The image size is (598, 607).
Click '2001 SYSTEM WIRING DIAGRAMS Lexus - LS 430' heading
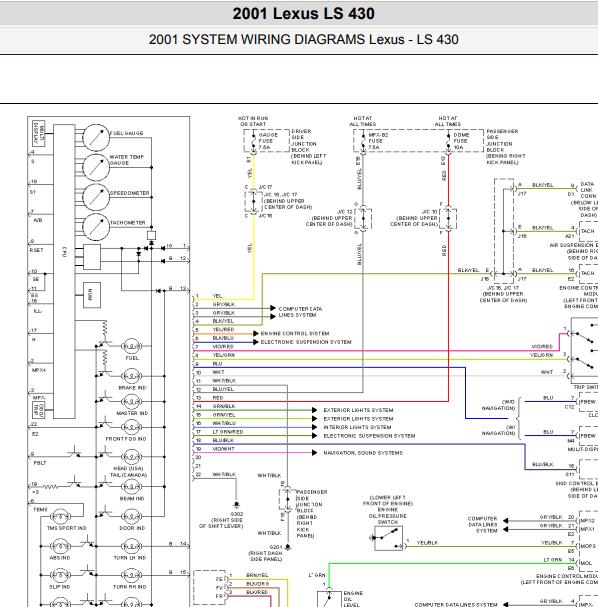[x=303, y=39]
